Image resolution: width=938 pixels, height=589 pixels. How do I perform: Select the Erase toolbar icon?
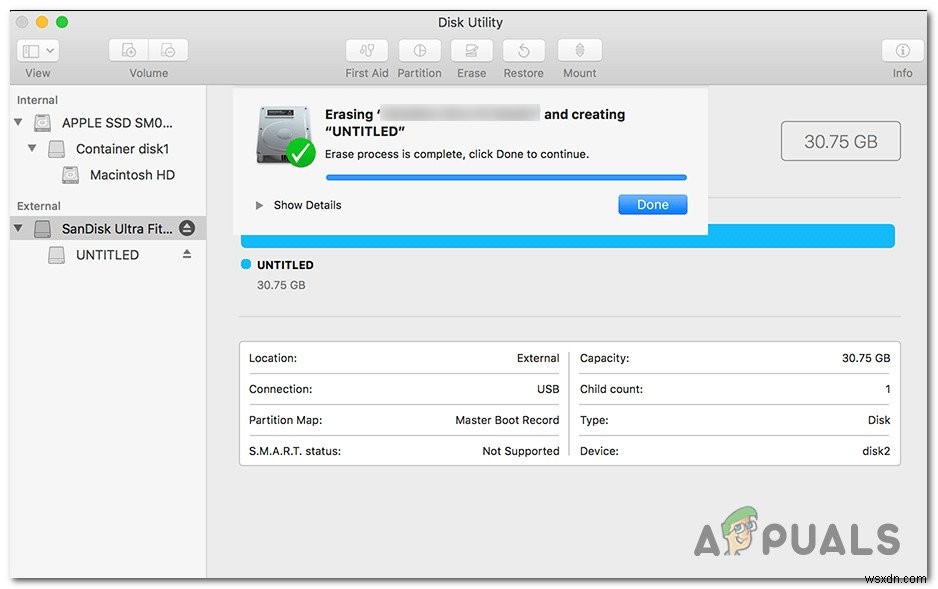point(471,51)
